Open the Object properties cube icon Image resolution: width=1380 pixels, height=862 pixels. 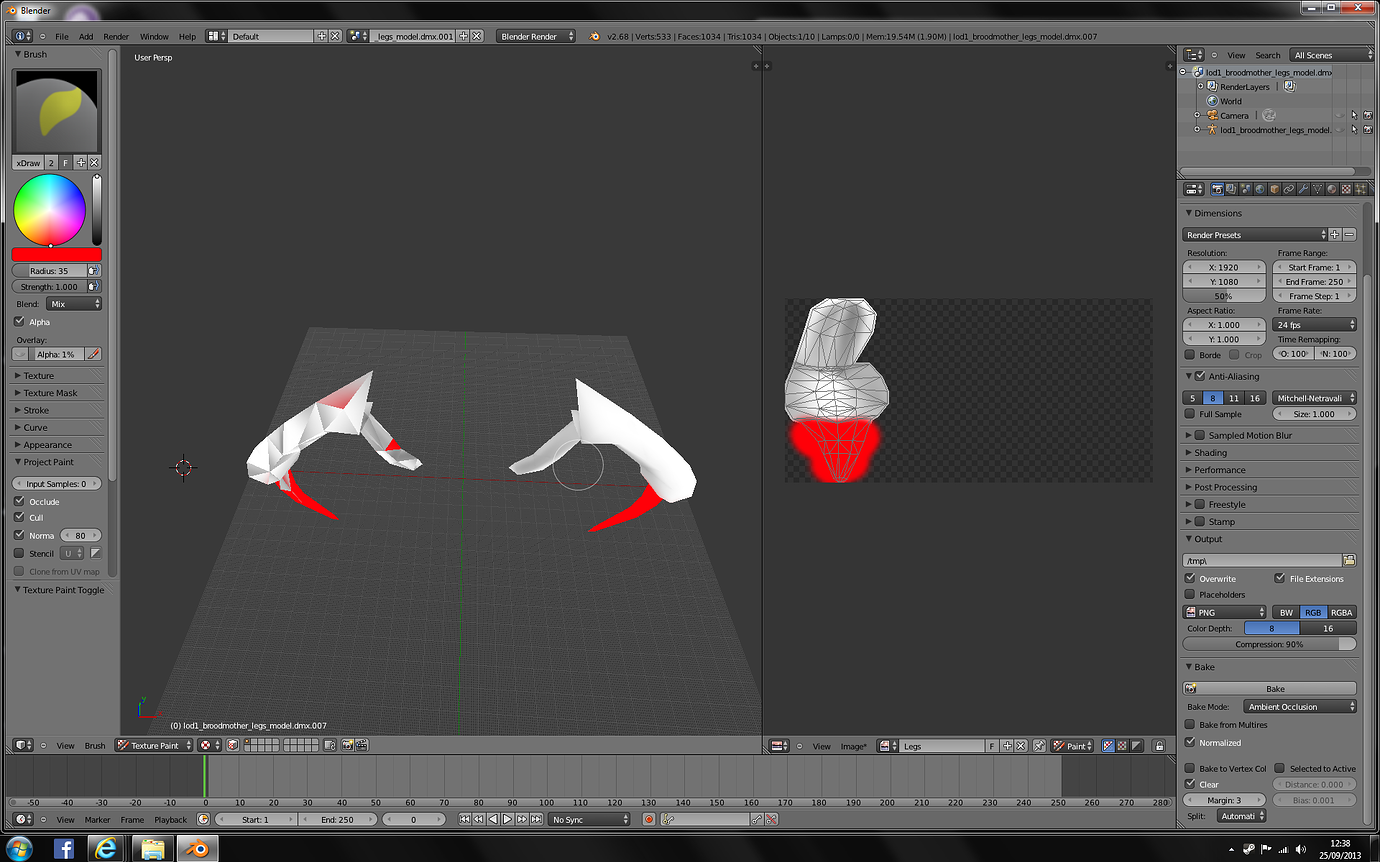(x=1275, y=189)
